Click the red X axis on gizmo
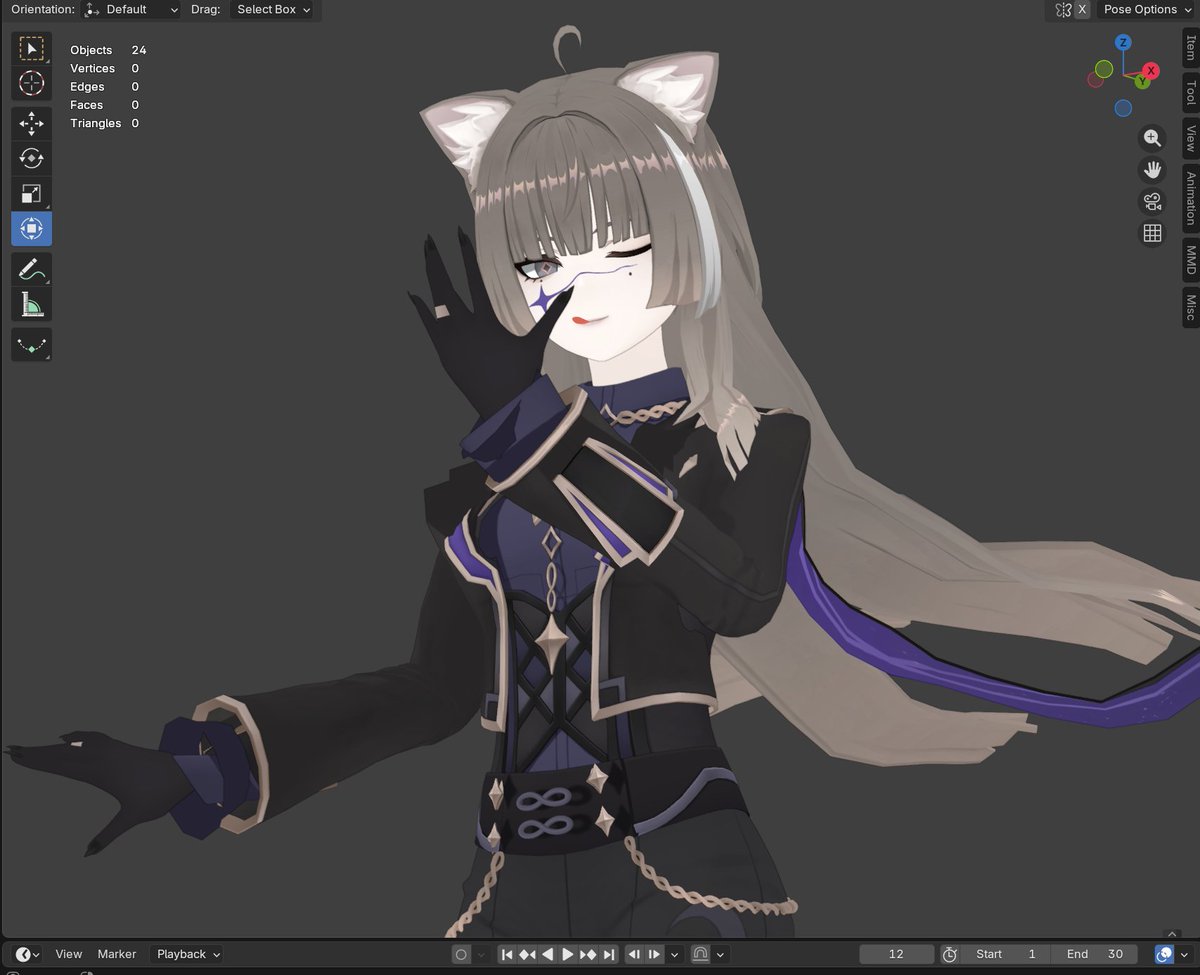The image size is (1200, 975). tap(1152, 70)
